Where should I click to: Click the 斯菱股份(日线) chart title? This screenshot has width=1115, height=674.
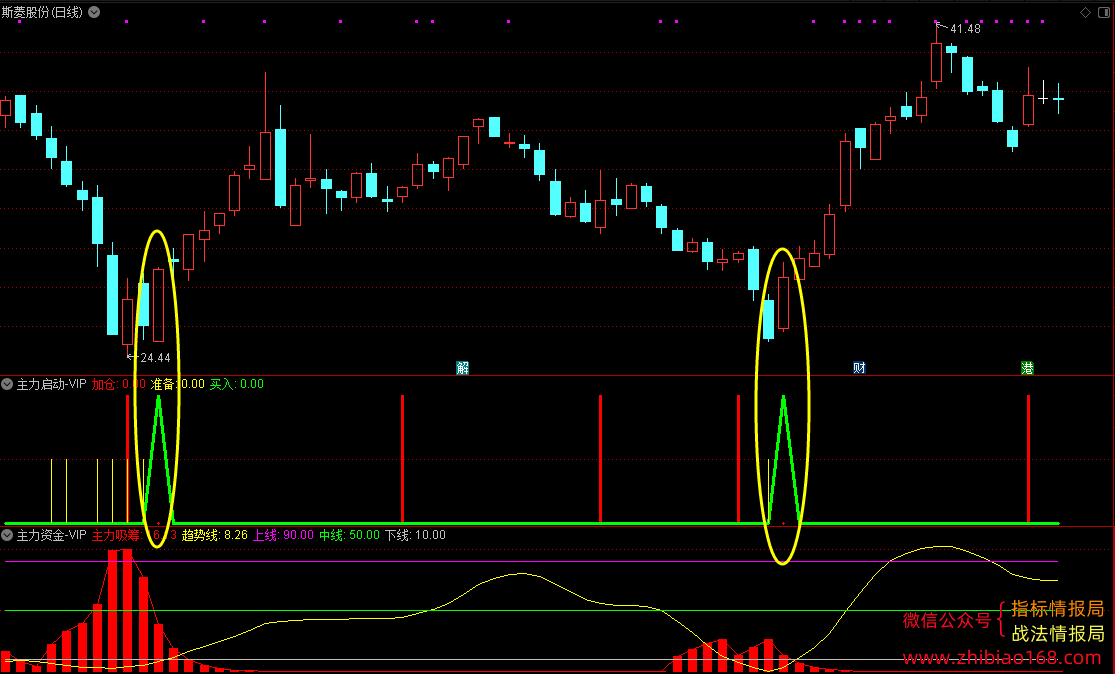(43, 12)
